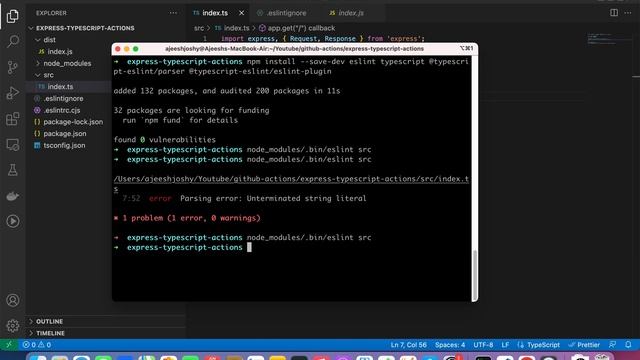Open .eslintrc.cjs file
Viewport: 640px width, 360px height.
(62, 111)
